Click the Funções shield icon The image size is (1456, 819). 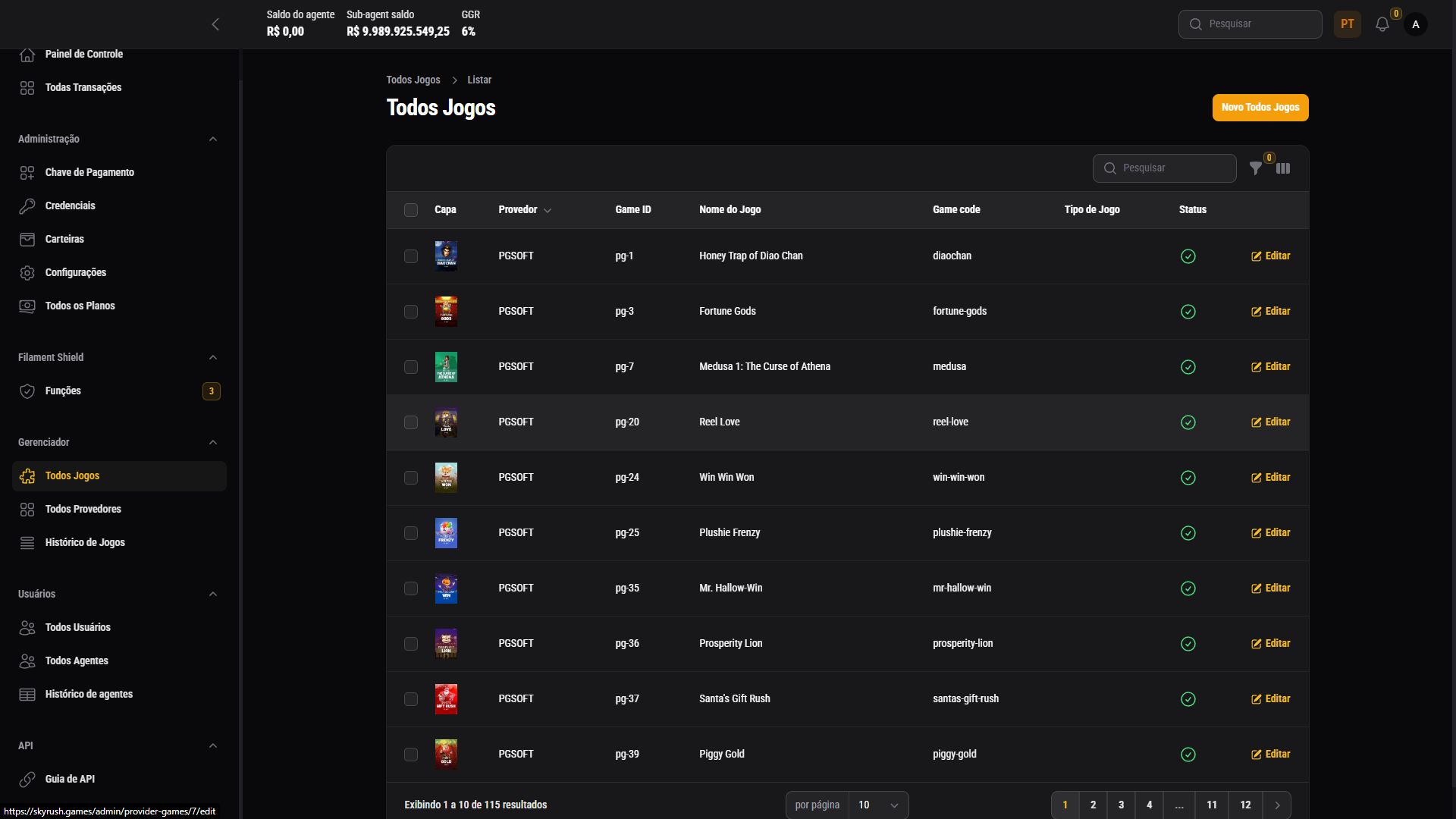coord(27,391)
